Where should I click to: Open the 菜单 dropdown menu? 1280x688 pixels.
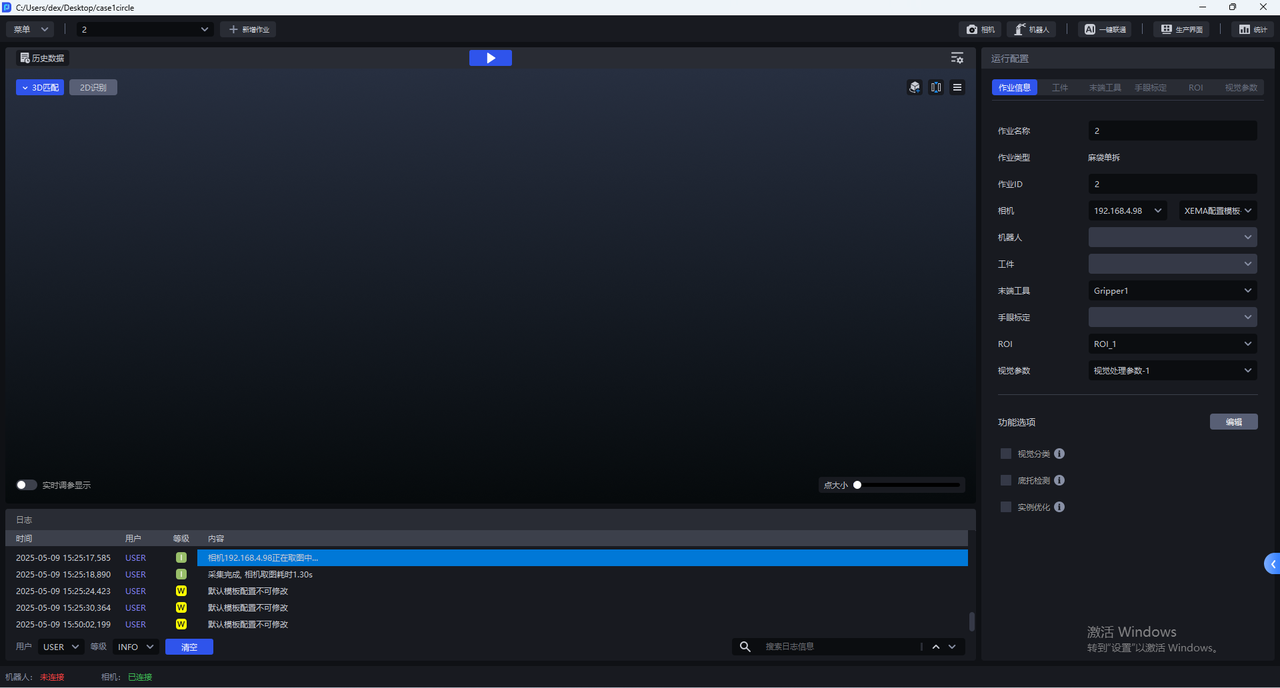[x=31, y=30]
